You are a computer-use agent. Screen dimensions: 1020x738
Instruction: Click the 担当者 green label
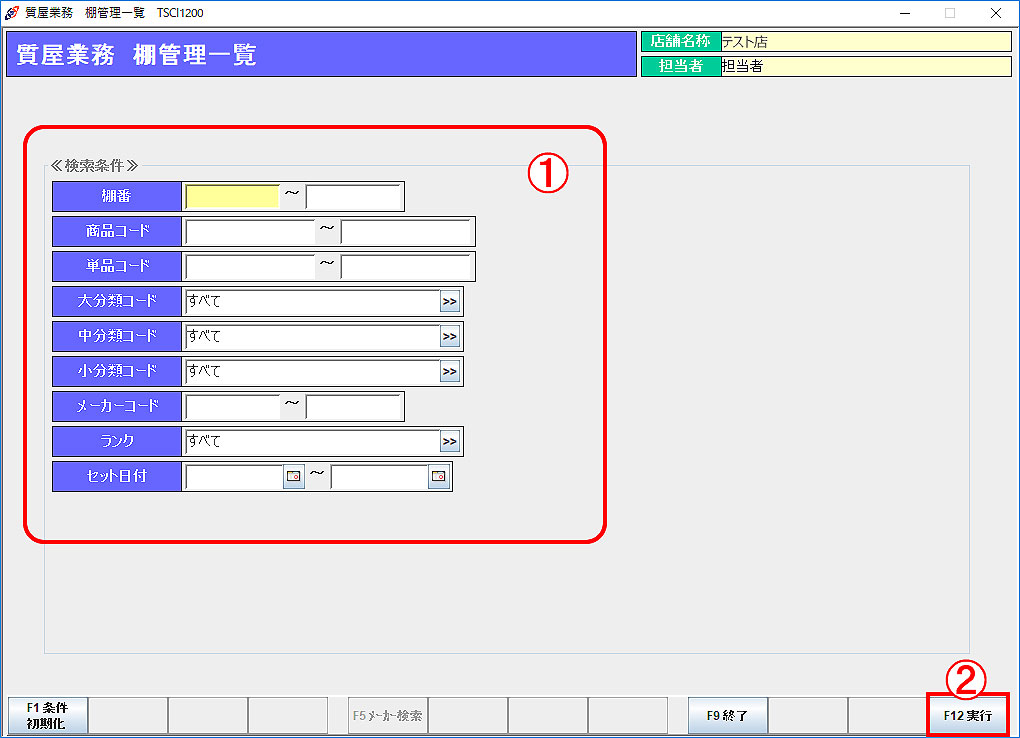681,66
